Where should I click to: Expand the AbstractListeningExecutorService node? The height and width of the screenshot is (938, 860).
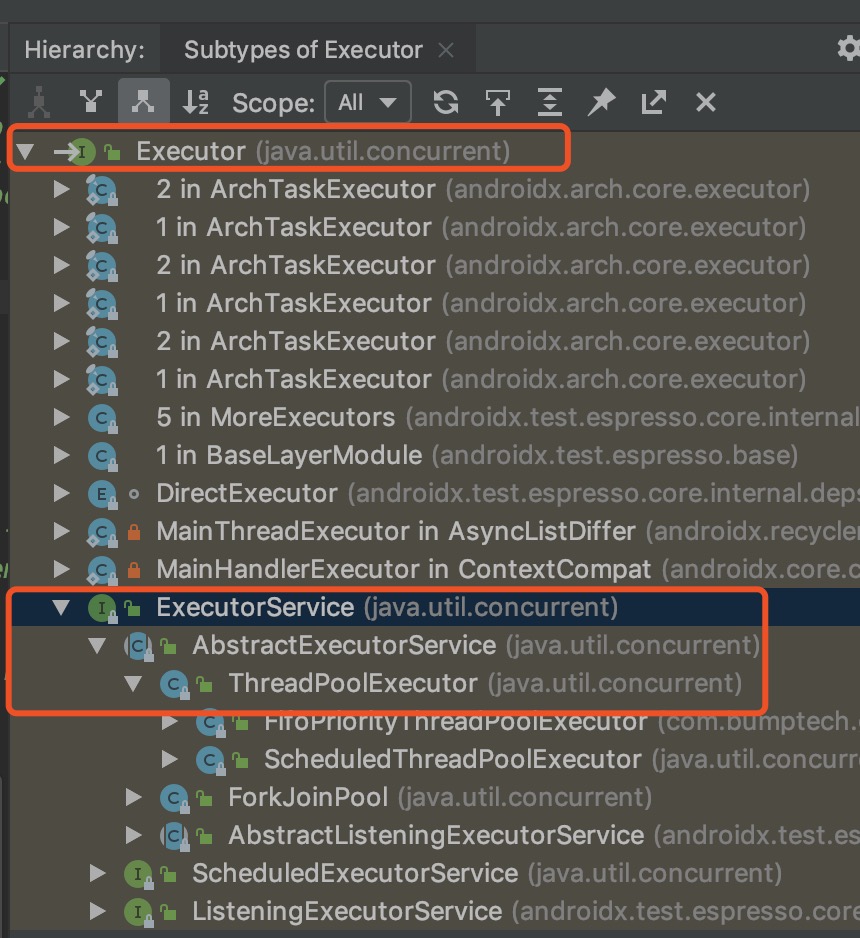click(133, 835)
